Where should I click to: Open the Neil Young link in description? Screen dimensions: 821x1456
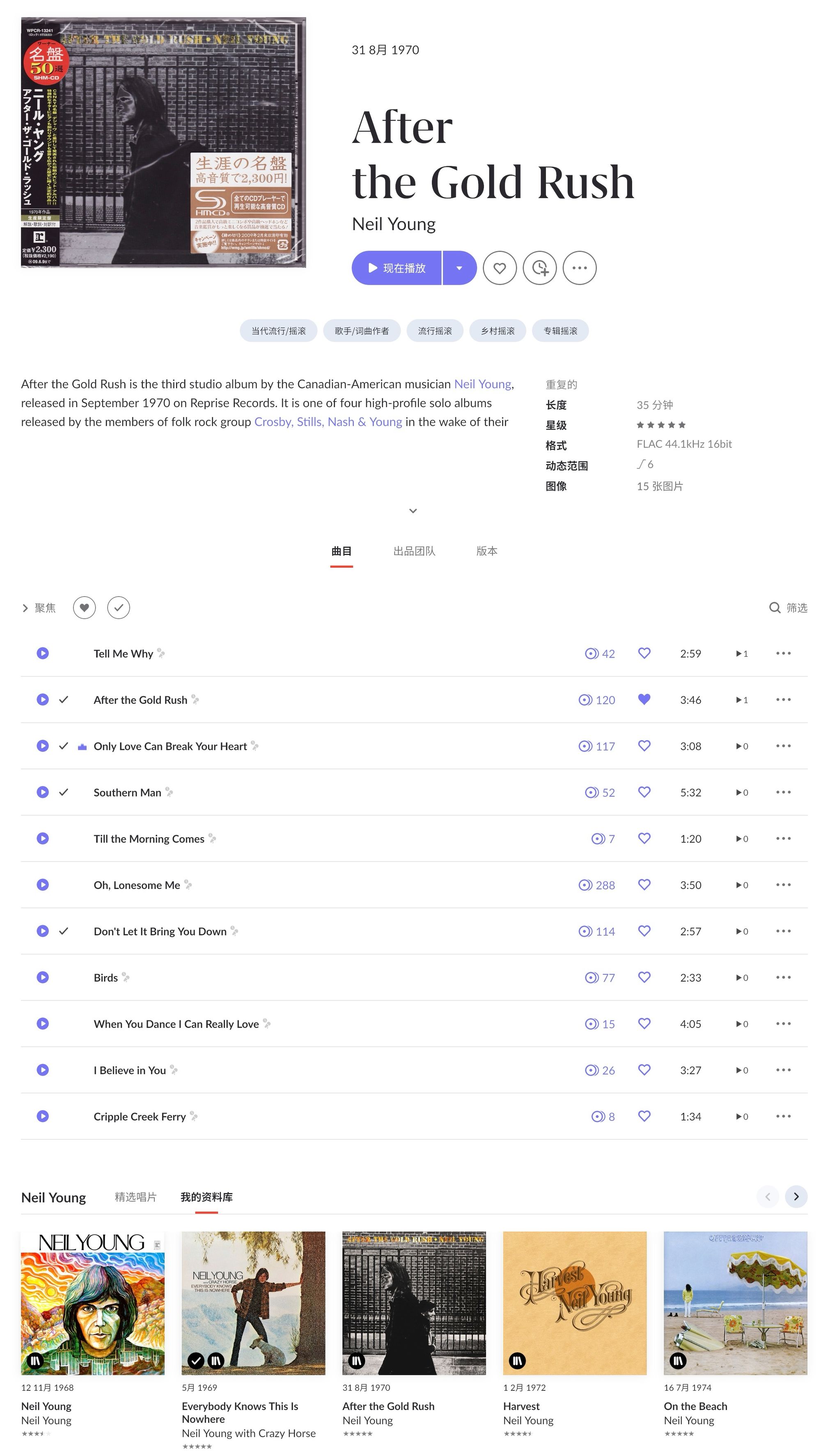[483, 384]
